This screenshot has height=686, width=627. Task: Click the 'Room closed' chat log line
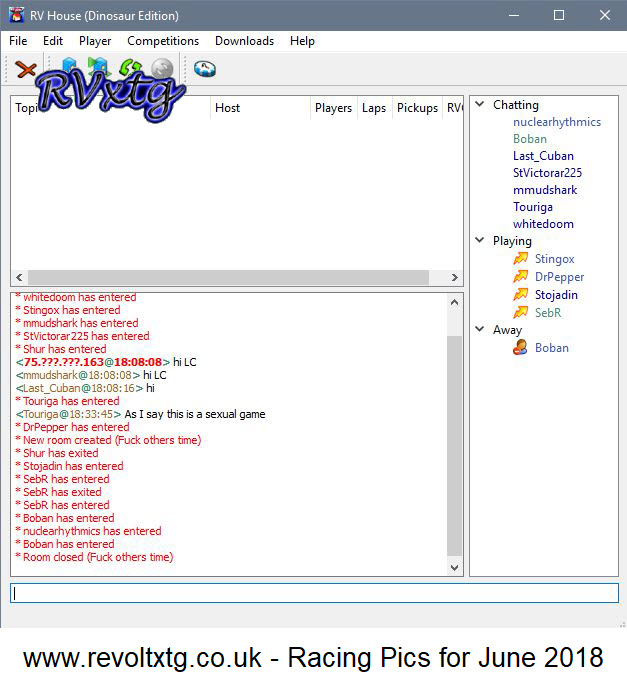pyautogui.click(x=94, y=557)
